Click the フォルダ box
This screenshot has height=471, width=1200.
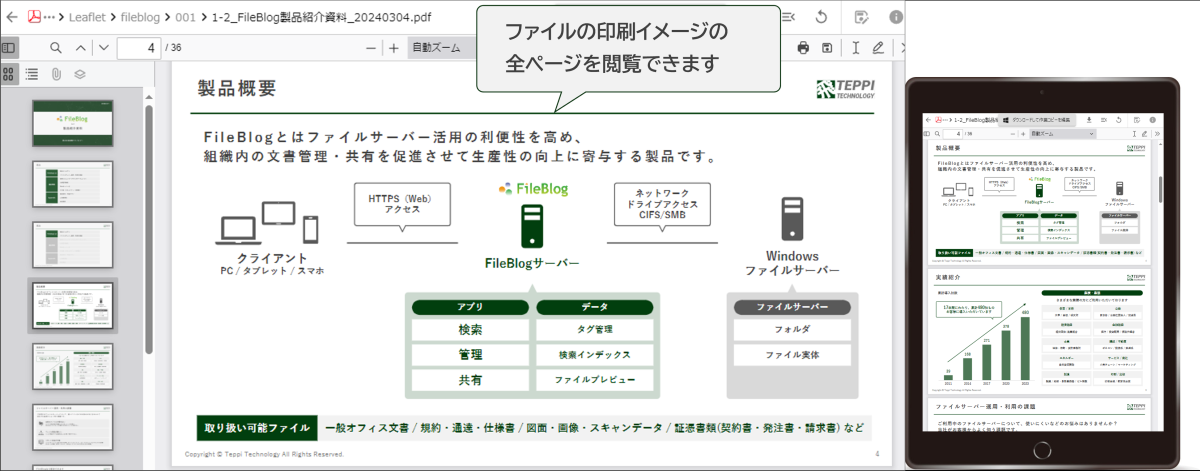[794, 329]
